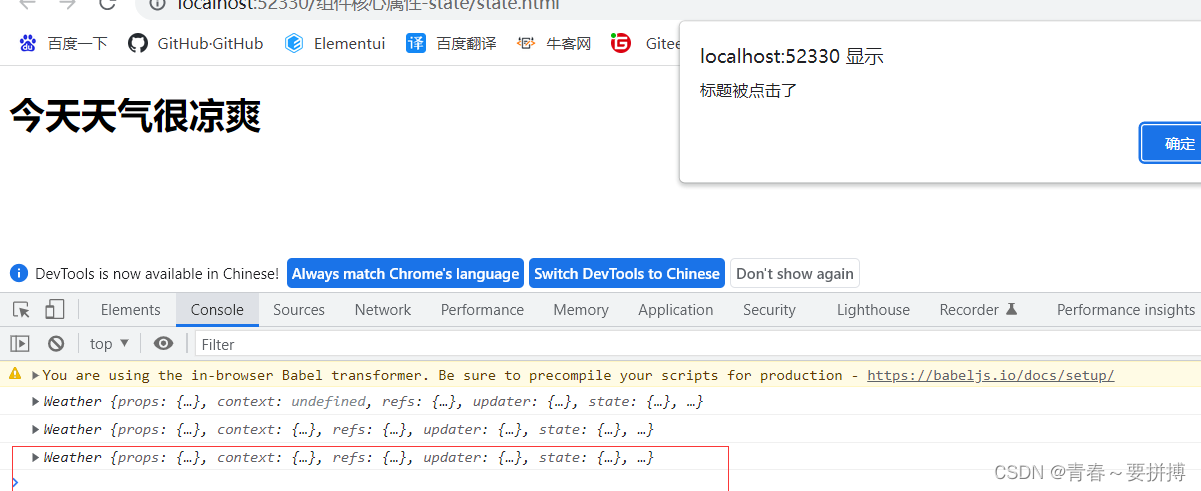The height and width of the screenshot is (491, 1201).
Task: Click the inspect element selector icon
Action: tap(22, 310)
